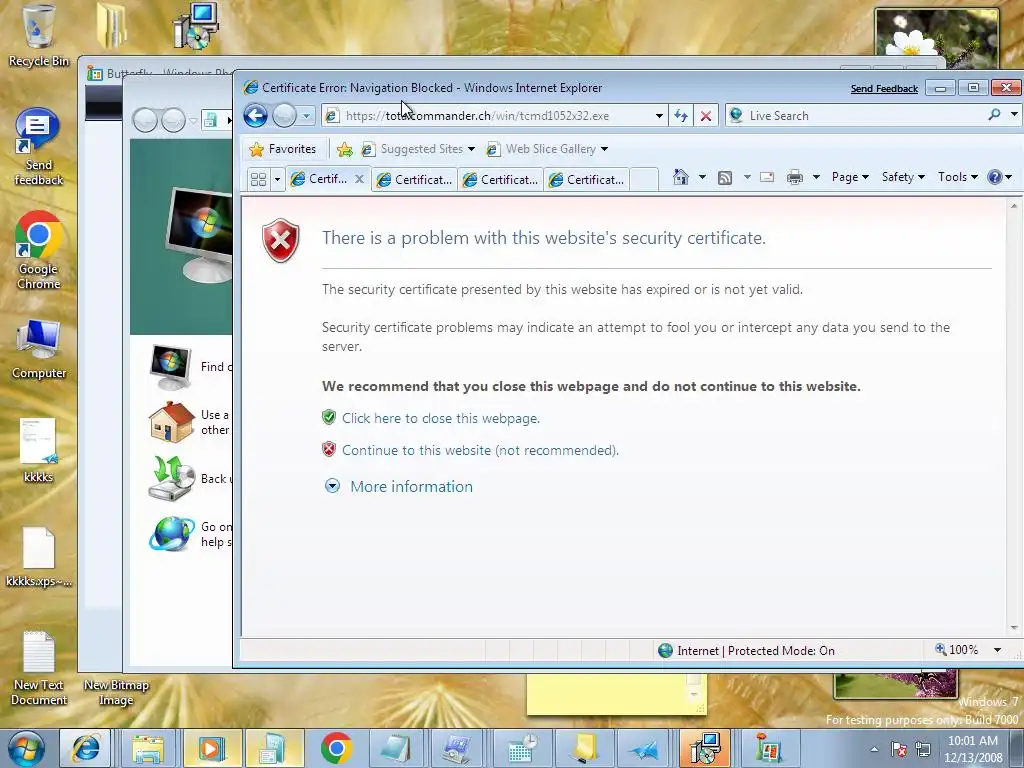Expand the address bar autocomplete arrow
This screenshot has height=768, width=1024.
(659, 116)
